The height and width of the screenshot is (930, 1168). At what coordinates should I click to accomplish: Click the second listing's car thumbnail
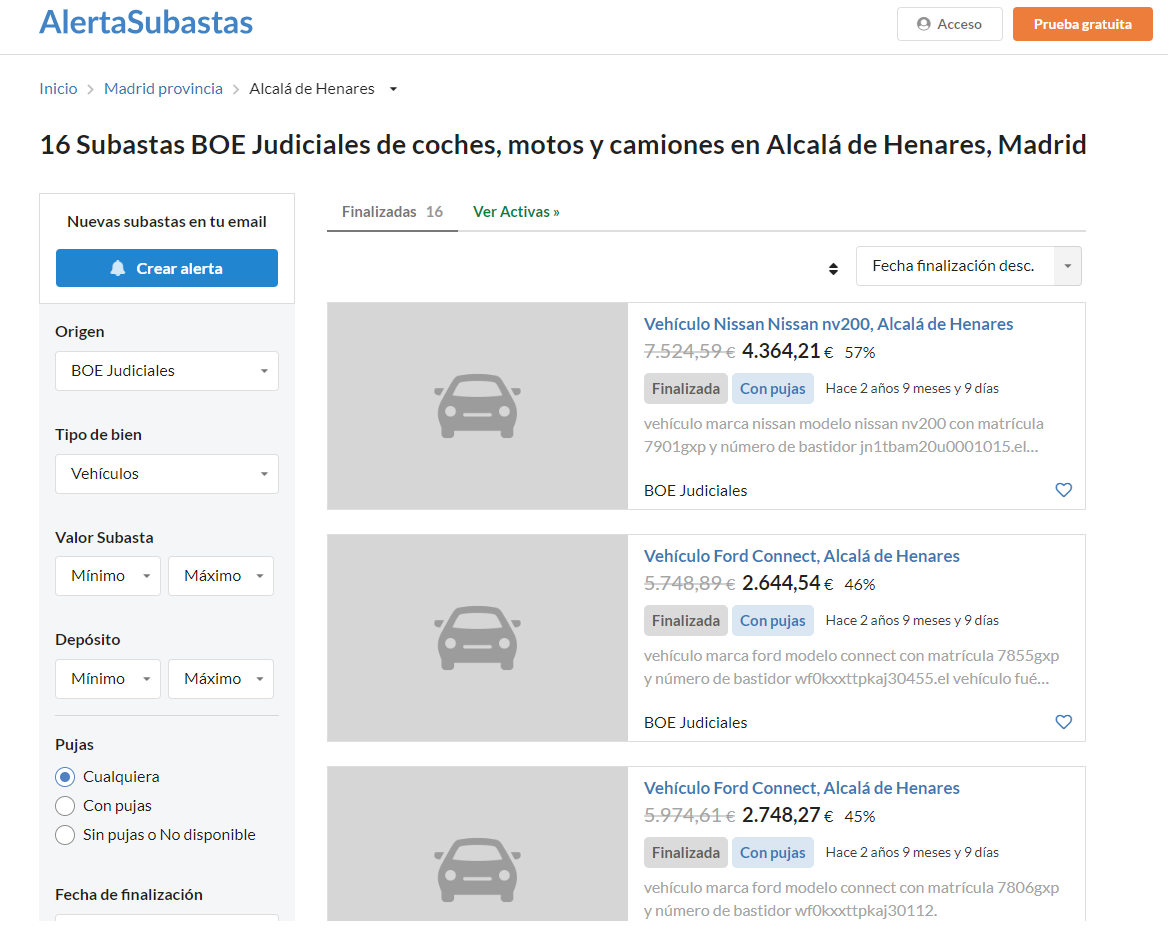tap(477, 638)
